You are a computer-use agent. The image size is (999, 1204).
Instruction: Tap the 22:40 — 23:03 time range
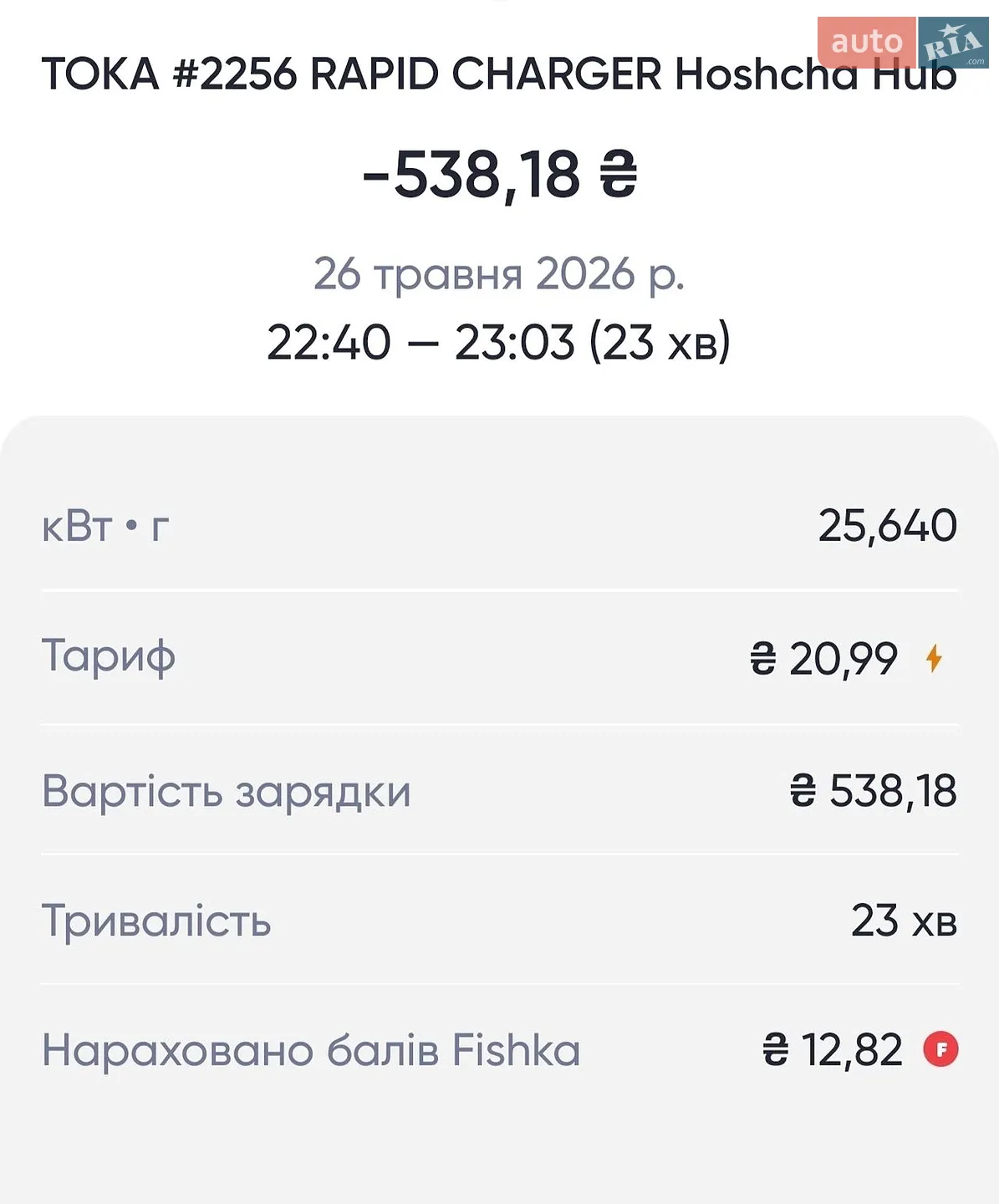pyautogui.click(x=499, y=342)
